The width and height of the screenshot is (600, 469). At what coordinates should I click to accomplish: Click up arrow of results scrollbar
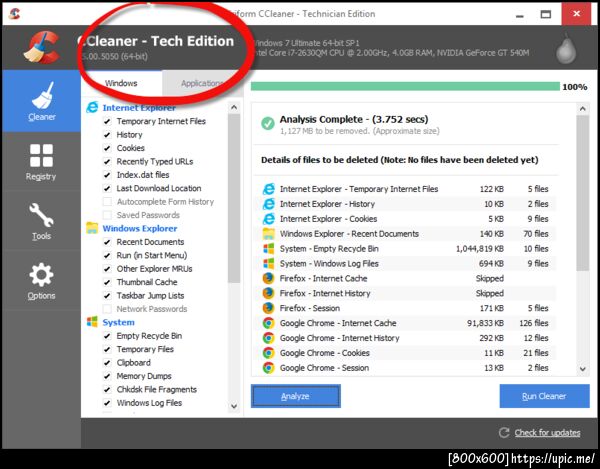pyautogui.click(x=582, y=109)
